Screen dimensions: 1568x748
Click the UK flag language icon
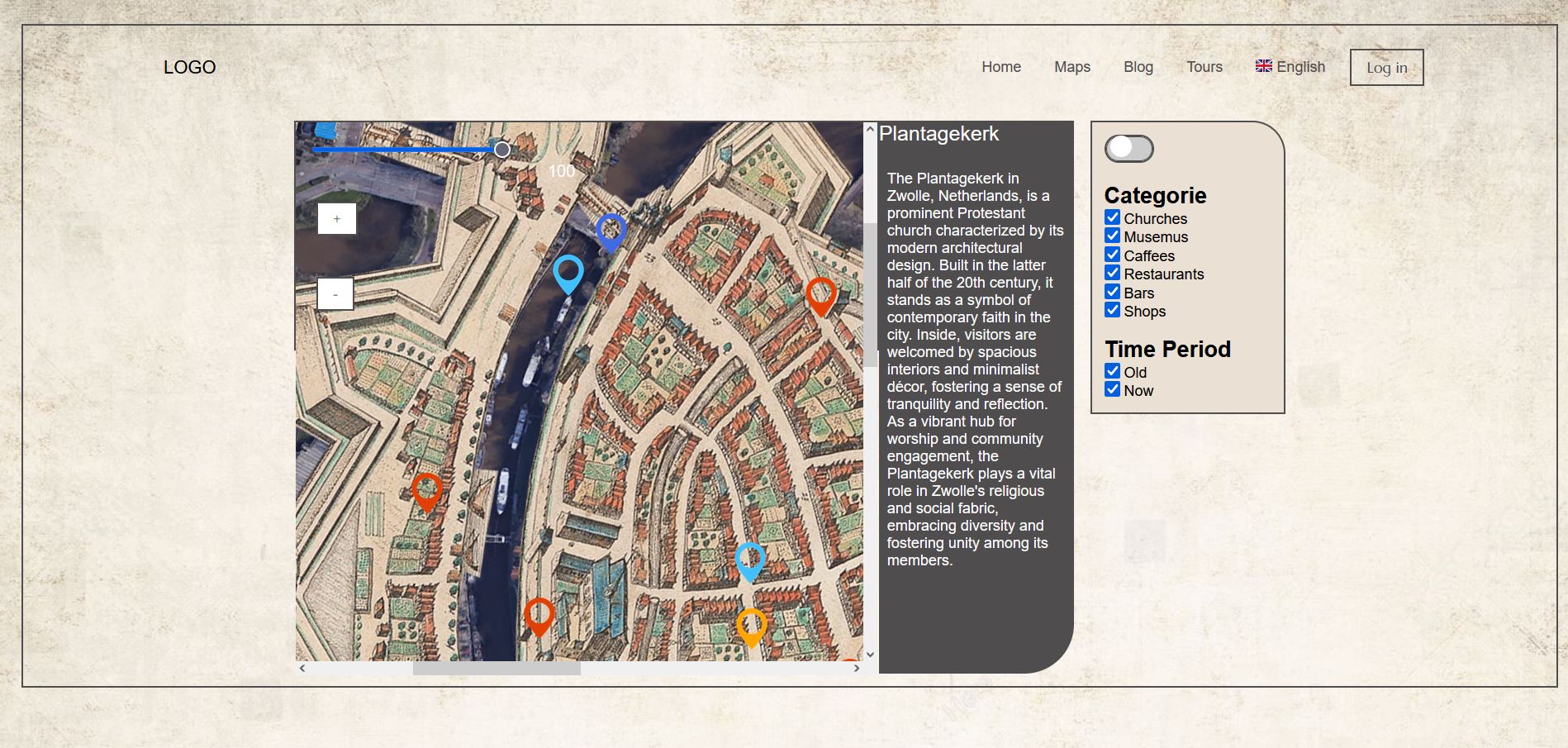point(1263,66)
